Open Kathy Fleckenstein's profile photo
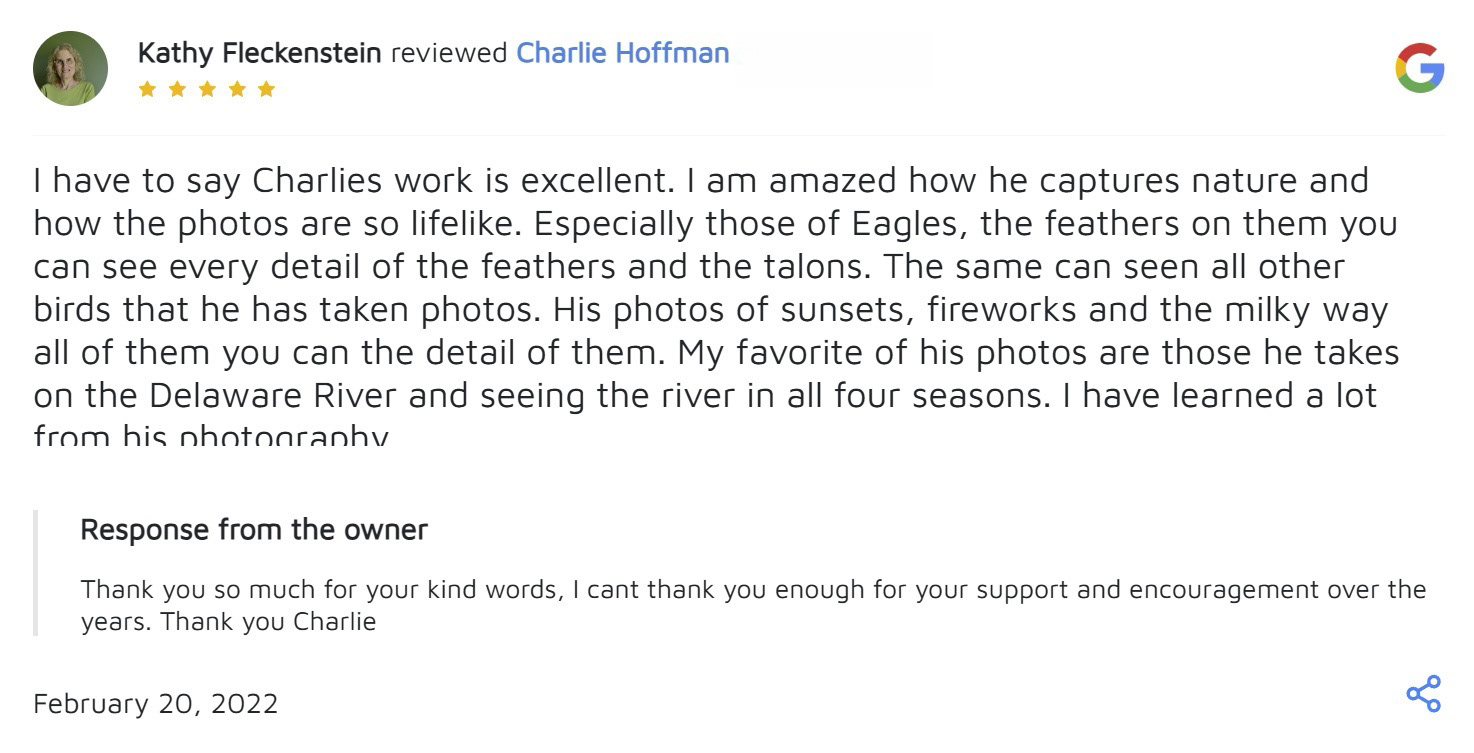Screen dimensions: 1474x753 pyautogui.click(x=70, y=68)
